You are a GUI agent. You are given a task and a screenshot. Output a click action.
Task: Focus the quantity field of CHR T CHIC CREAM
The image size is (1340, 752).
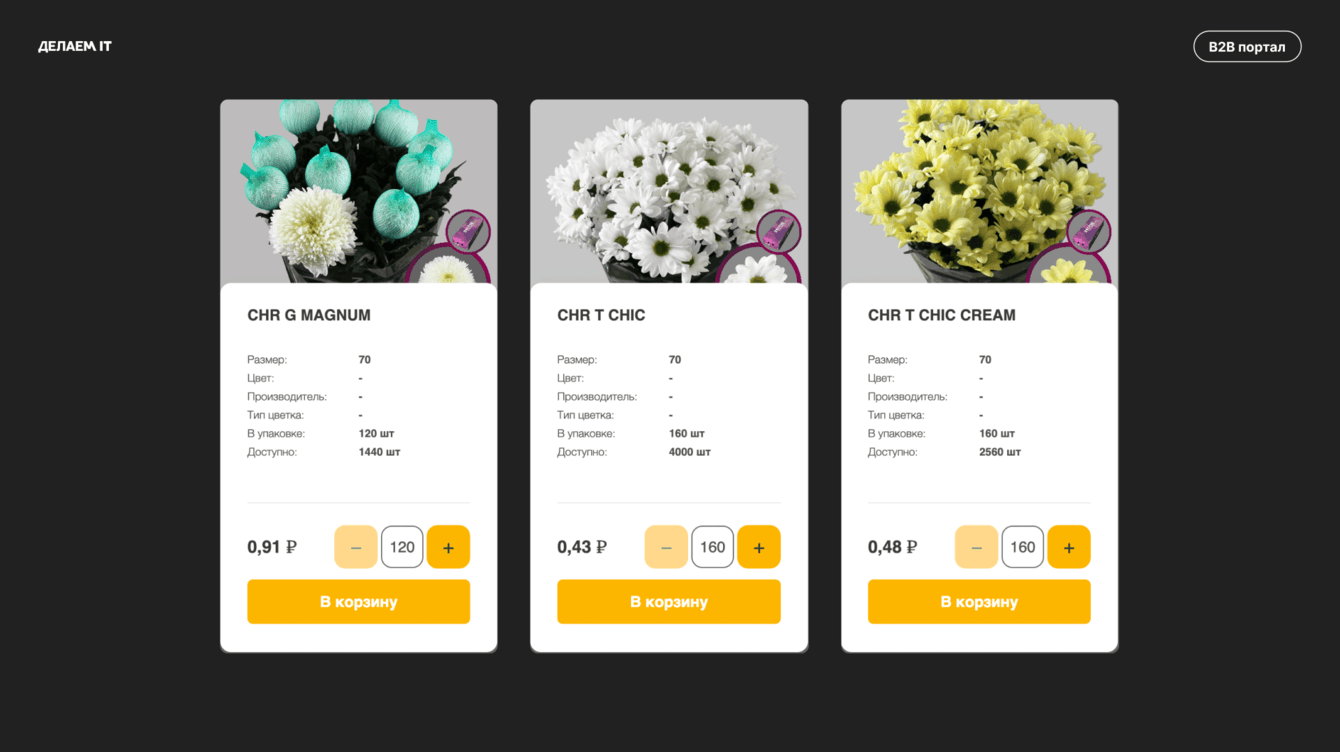point(1023,547)
